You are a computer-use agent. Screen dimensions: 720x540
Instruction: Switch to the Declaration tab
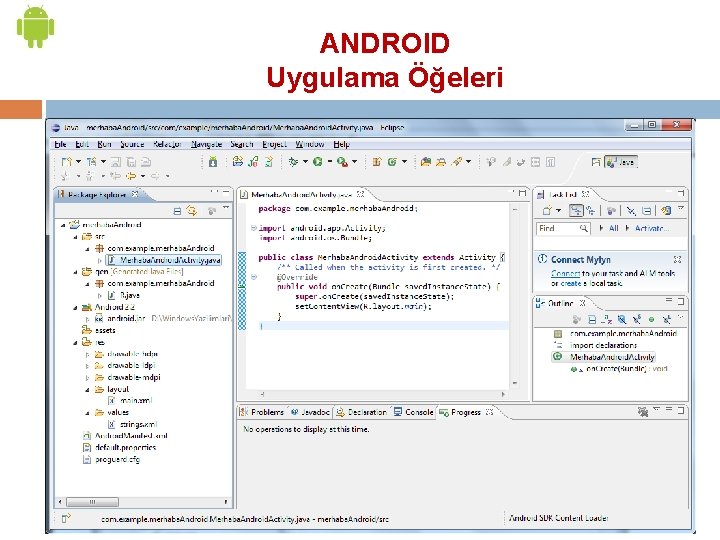point(362,412)
